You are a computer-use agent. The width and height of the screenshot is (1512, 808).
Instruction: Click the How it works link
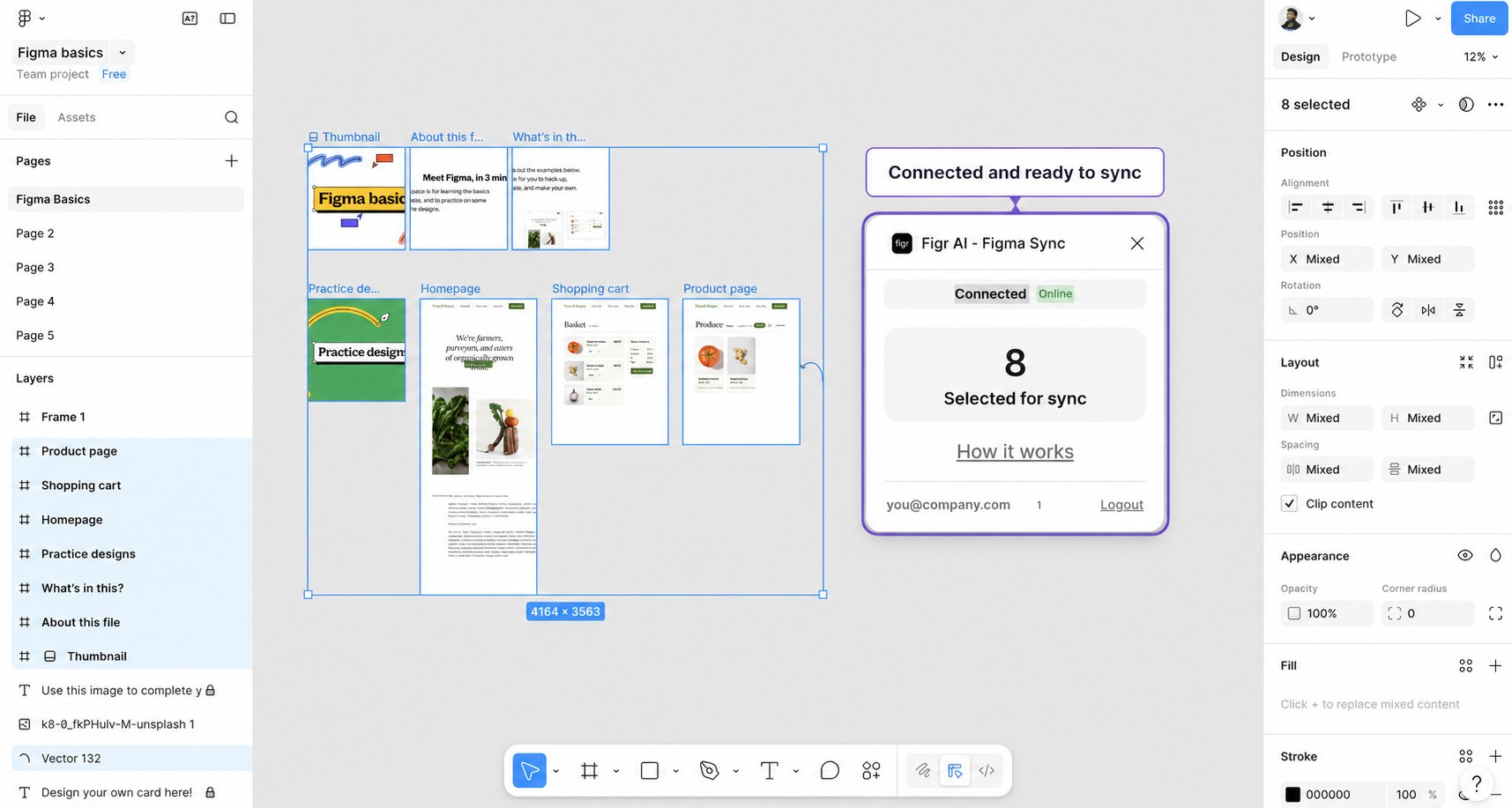pyautogui.click(x=1015, y=451)
